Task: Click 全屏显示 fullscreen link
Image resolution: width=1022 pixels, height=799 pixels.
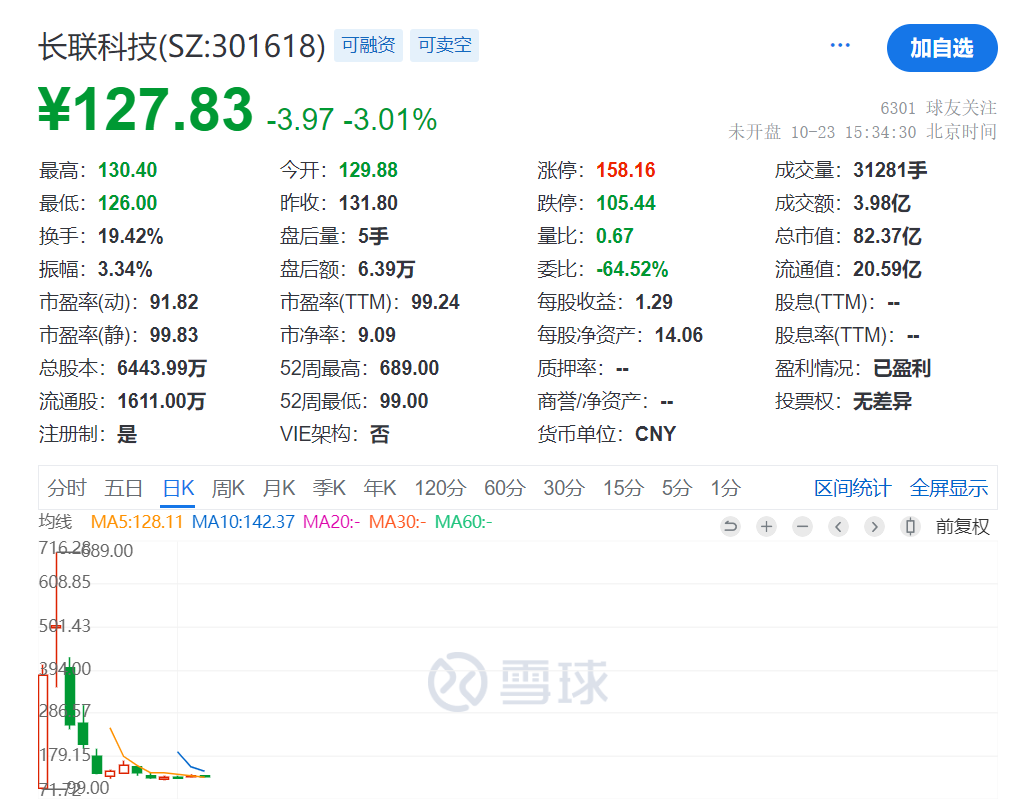Action: pos(948,487)
